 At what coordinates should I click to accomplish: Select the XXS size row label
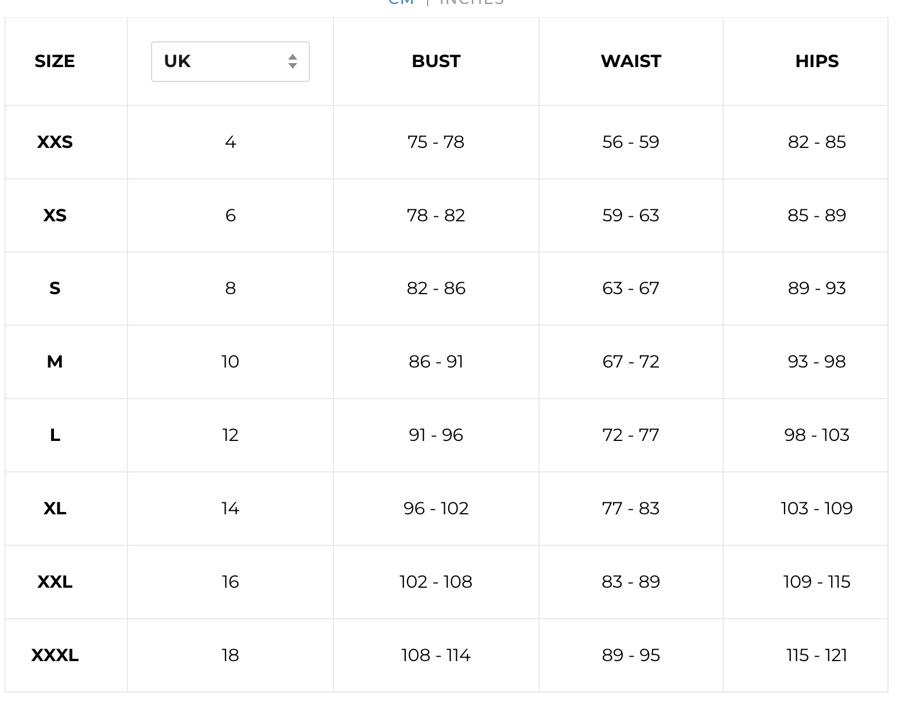coord(55,142)
